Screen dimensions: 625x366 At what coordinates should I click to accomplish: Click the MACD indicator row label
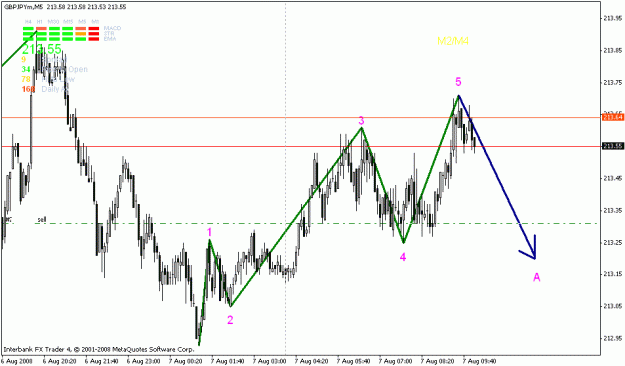tap(112, 28)
